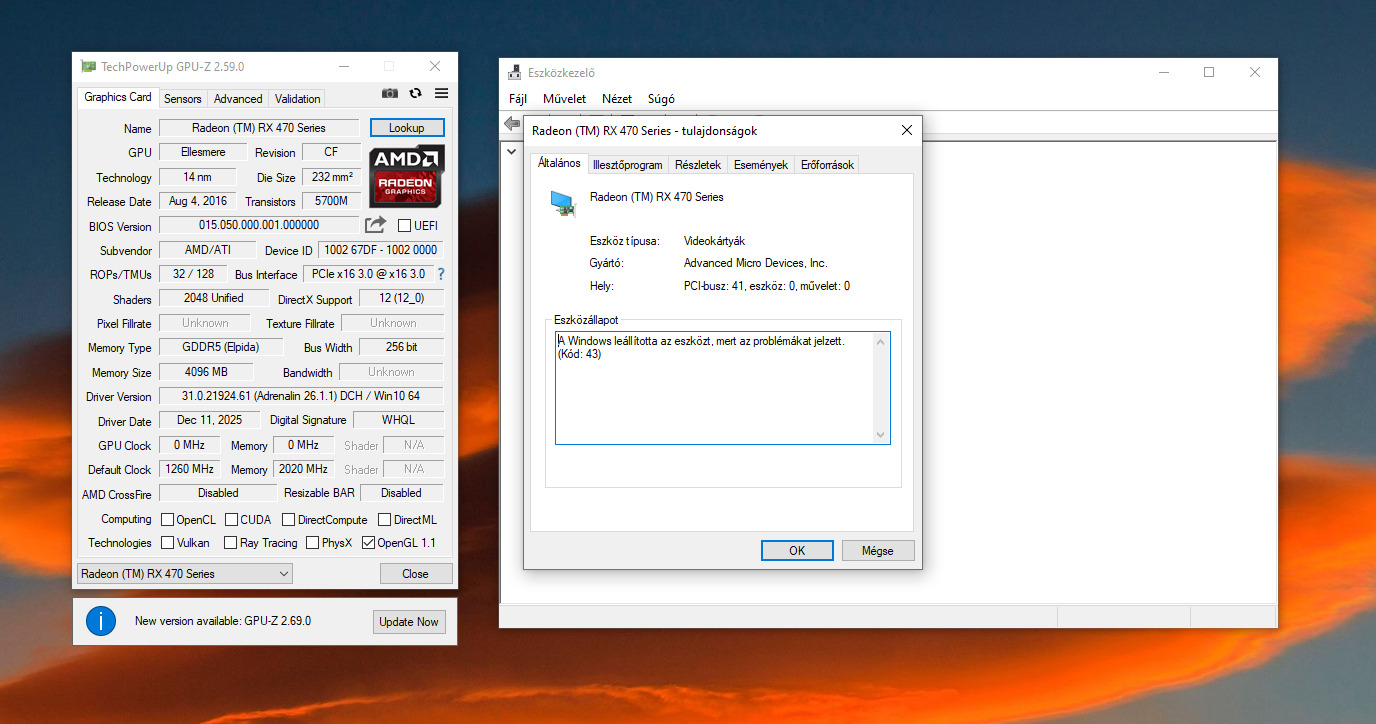Toggle the Vulkan checkbox
Viewport: 1376px width, 724px height.
click(x=168, y=543)
